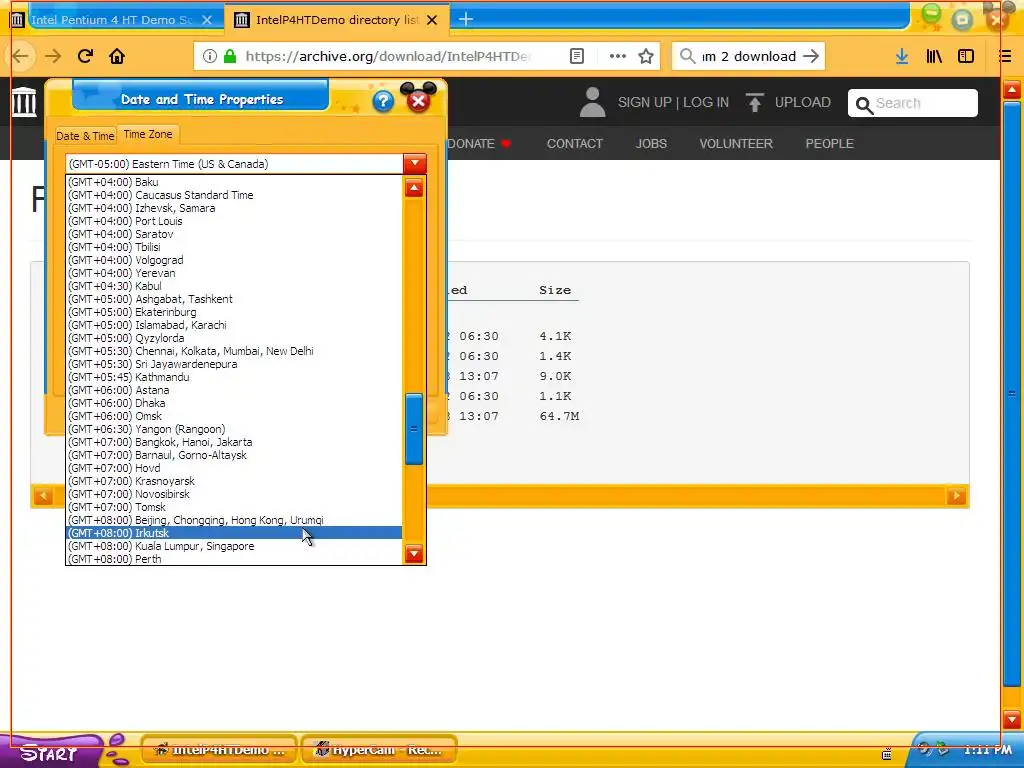Open the START menu

51,752
